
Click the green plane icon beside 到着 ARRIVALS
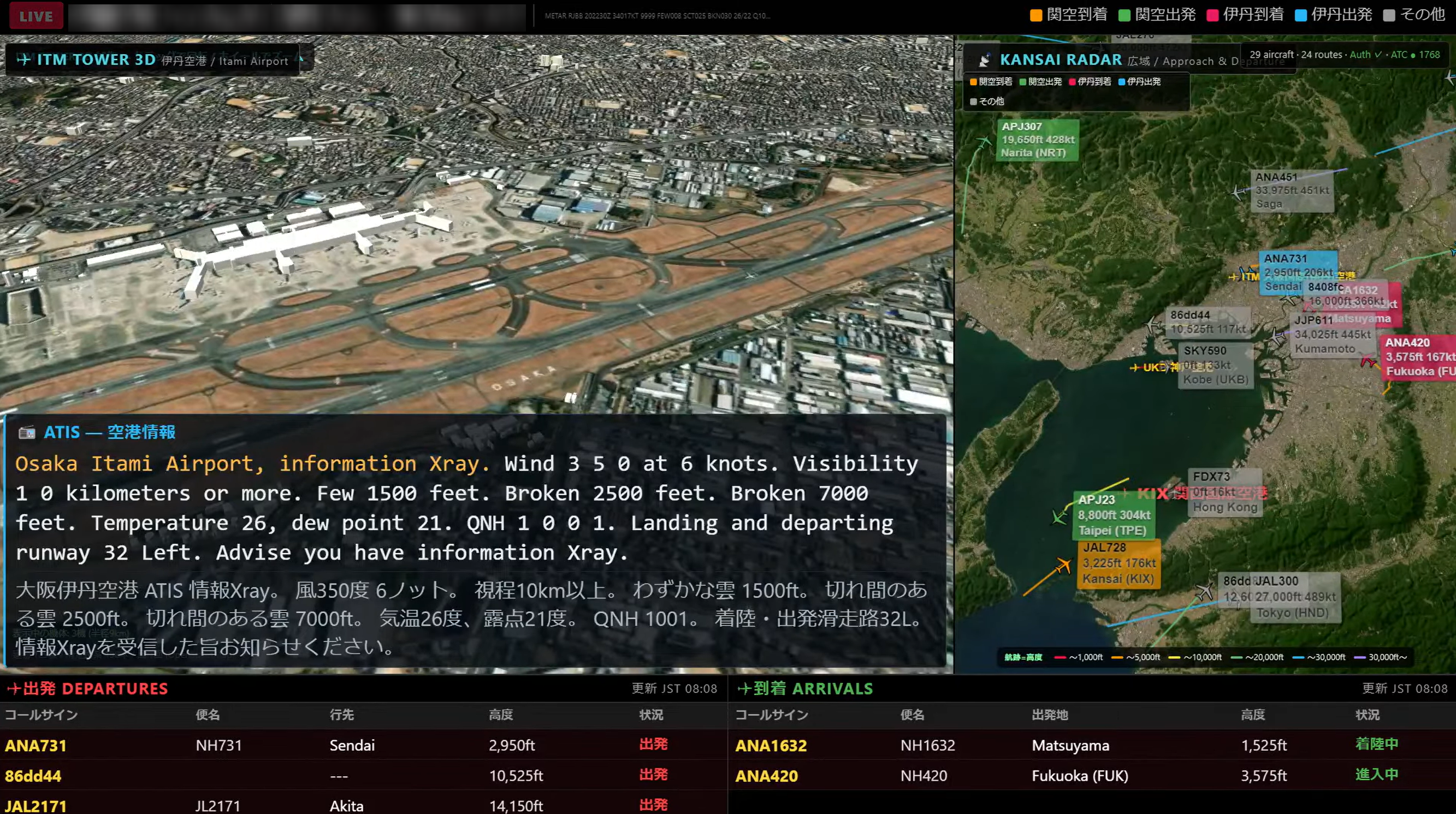click(x=744, y=688)
